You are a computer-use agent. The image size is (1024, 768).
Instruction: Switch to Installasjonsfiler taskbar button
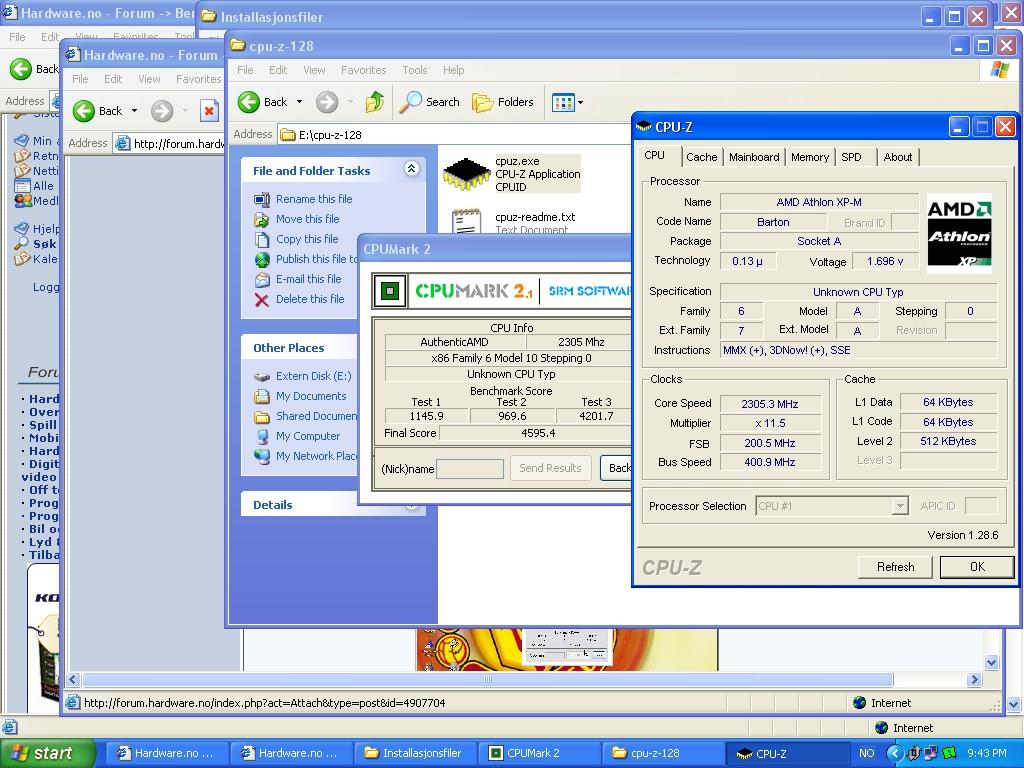click(415, 753)
